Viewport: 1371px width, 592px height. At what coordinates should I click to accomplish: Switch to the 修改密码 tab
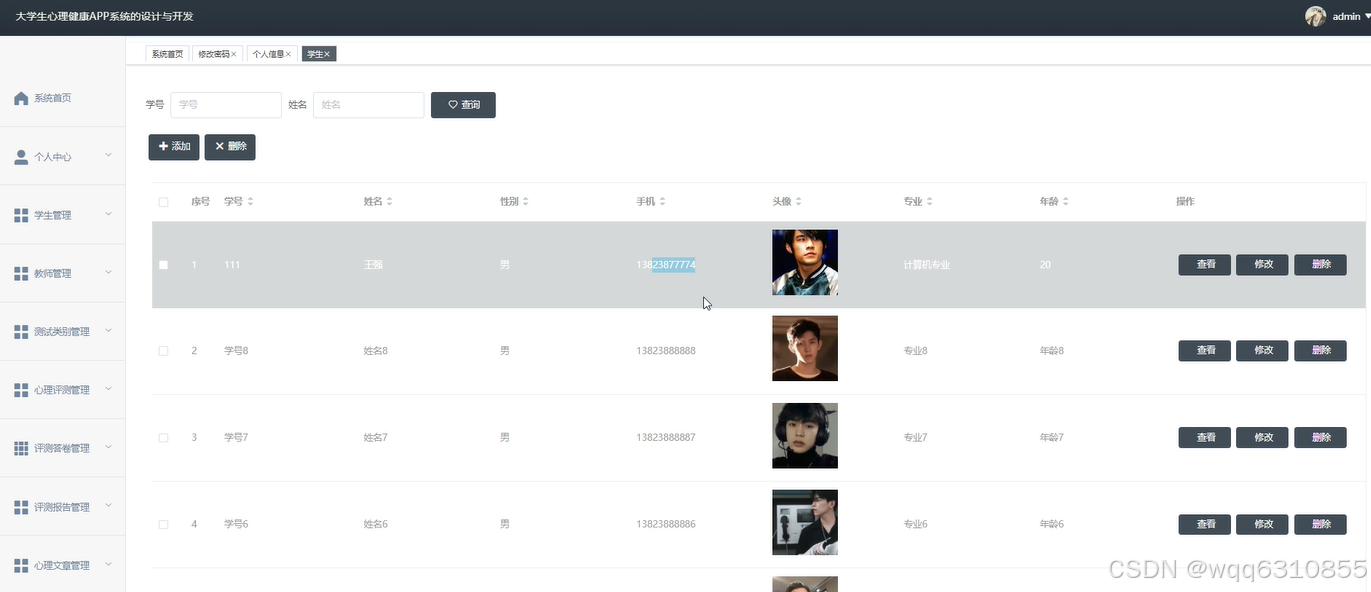click(x=217, y=54)
